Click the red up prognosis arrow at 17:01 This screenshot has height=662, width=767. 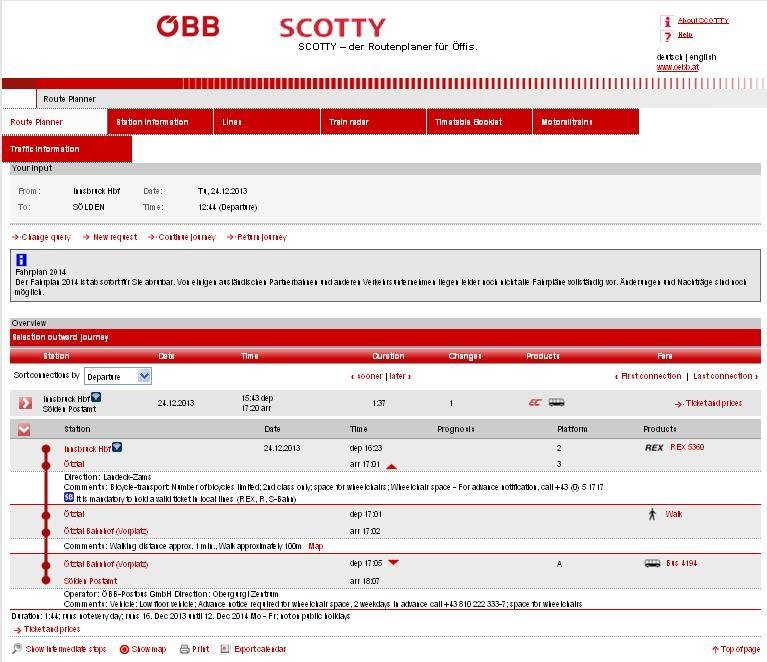pos(391,467)
